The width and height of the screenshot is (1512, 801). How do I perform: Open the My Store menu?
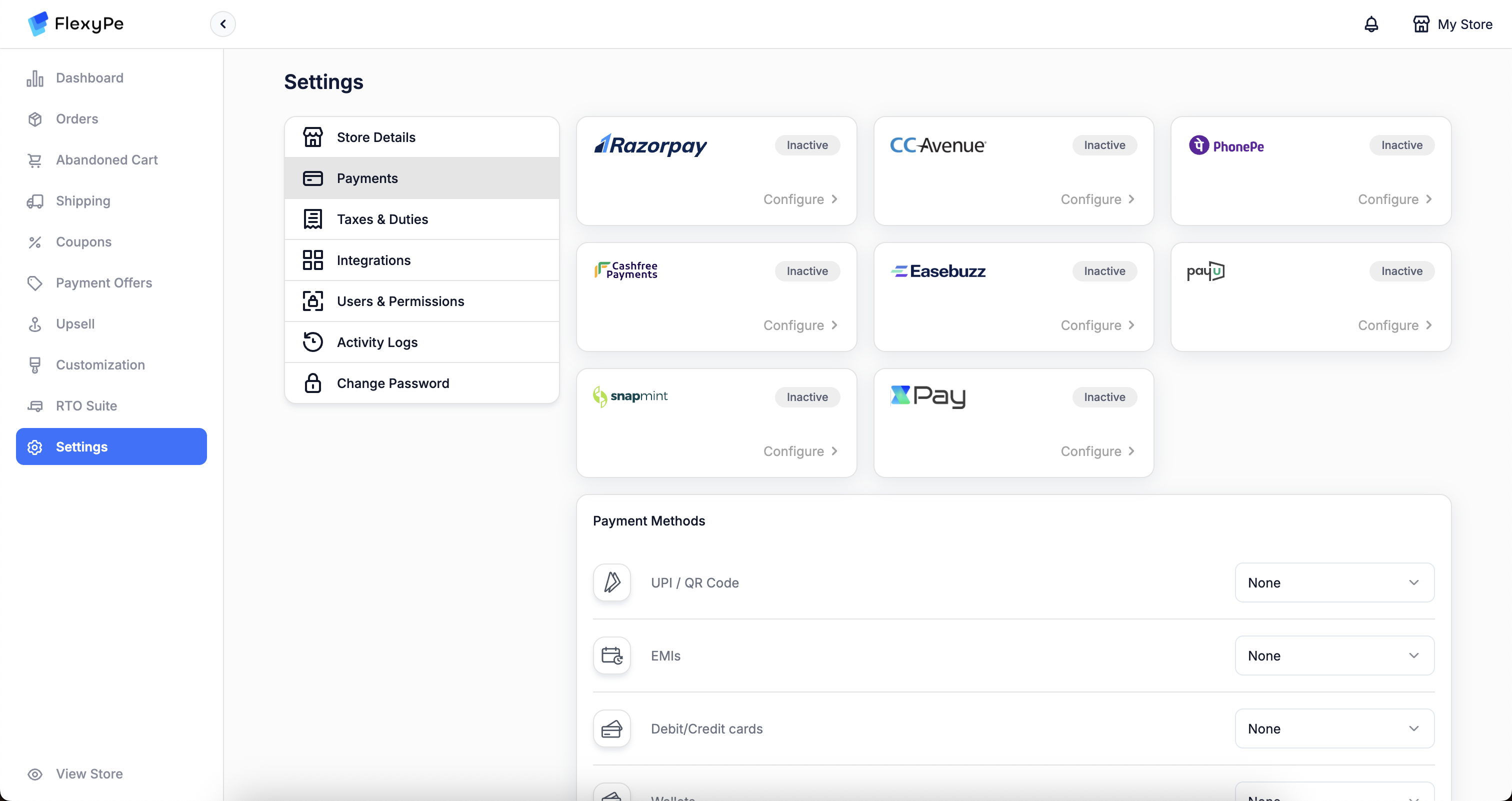(x=1452, y=24)
